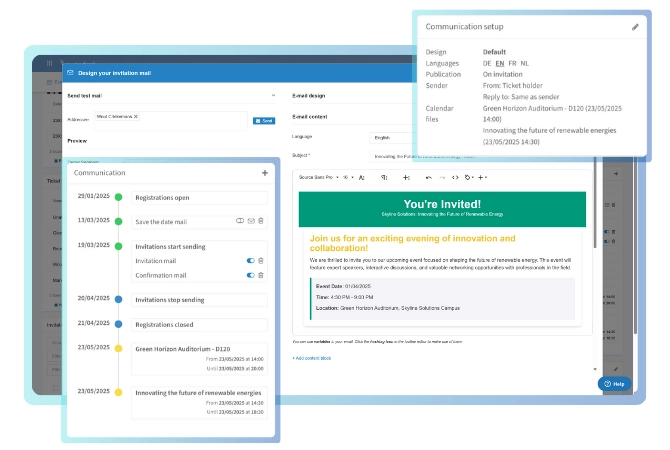Delete the Confirmation mail with trash icon
This screenshot has height=450, width=670.
click(261, 275)
